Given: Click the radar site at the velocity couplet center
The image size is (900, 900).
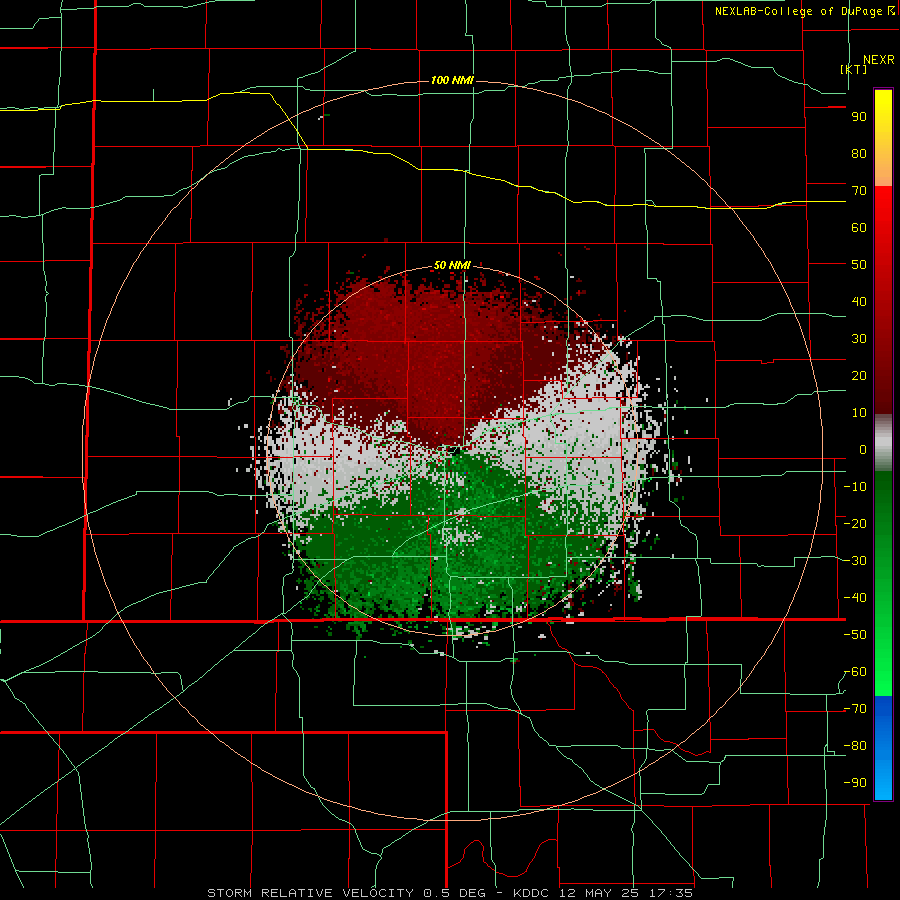Looking at the screenshot, I should (x=453, y=450).
